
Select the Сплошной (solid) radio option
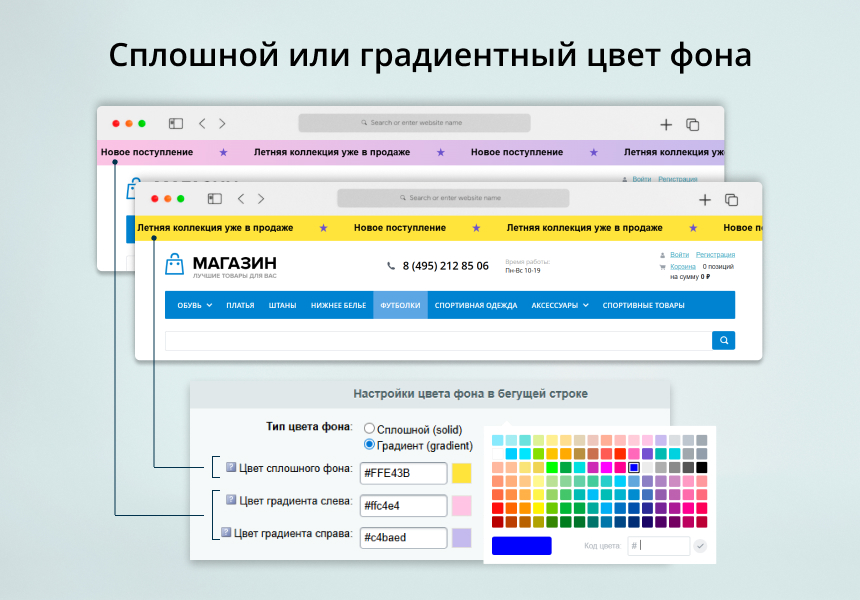(x=369, y=428)
